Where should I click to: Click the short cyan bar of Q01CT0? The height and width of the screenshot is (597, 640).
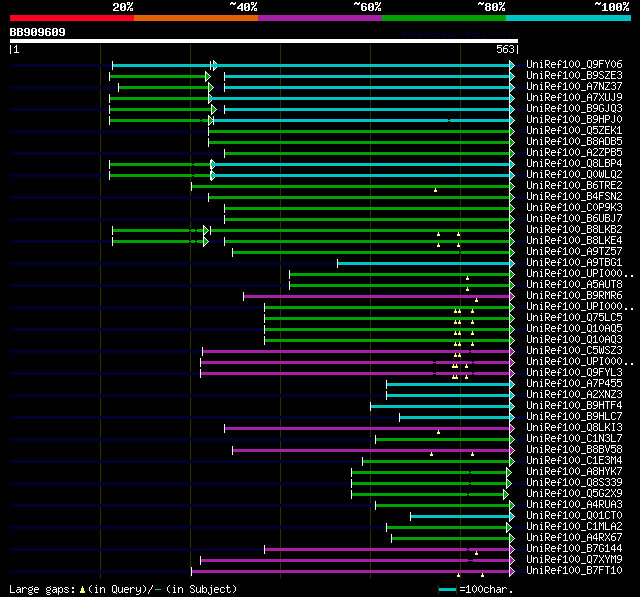point(460,517)
